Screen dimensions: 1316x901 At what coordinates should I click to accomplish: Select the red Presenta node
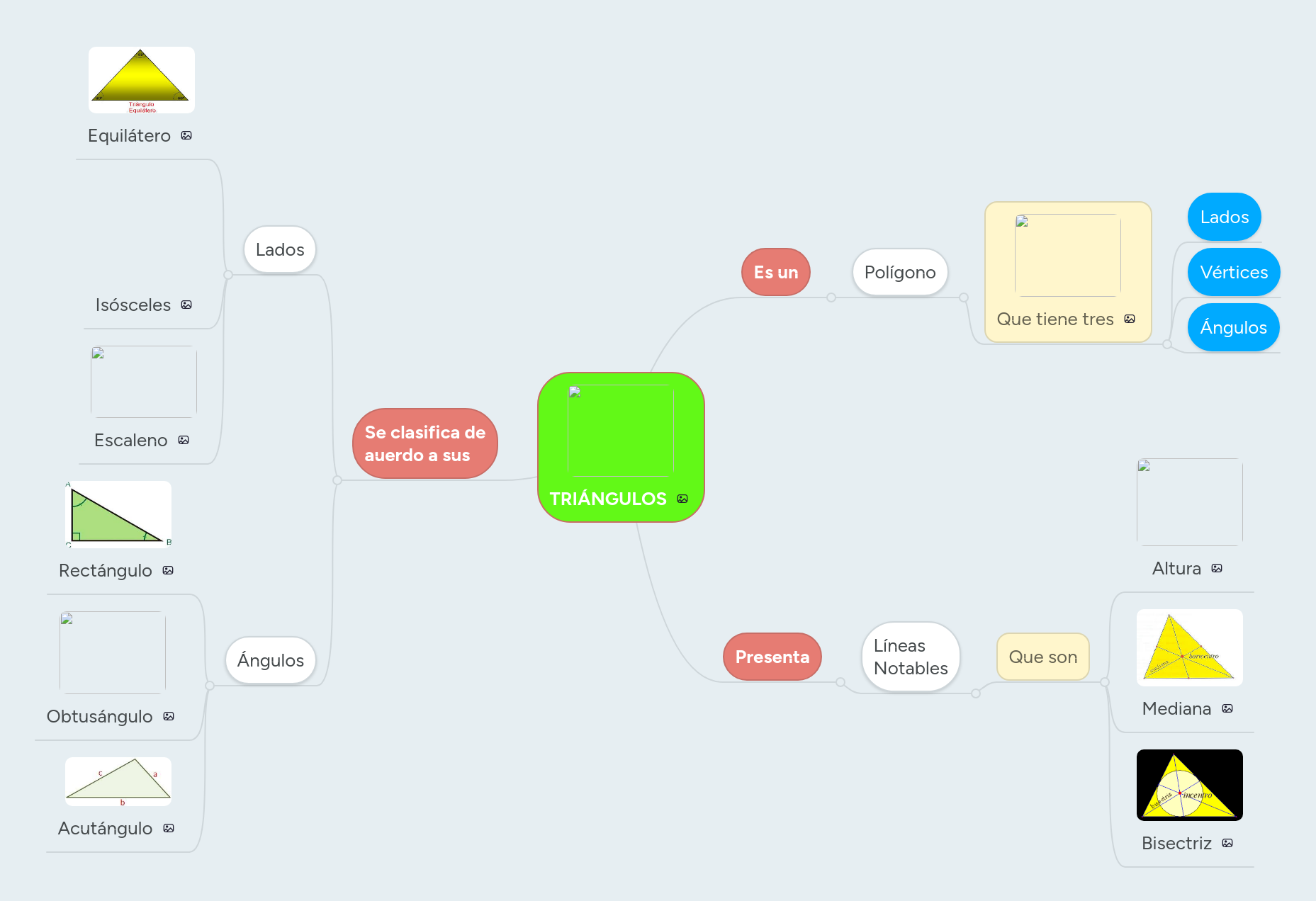pos(772,657)
